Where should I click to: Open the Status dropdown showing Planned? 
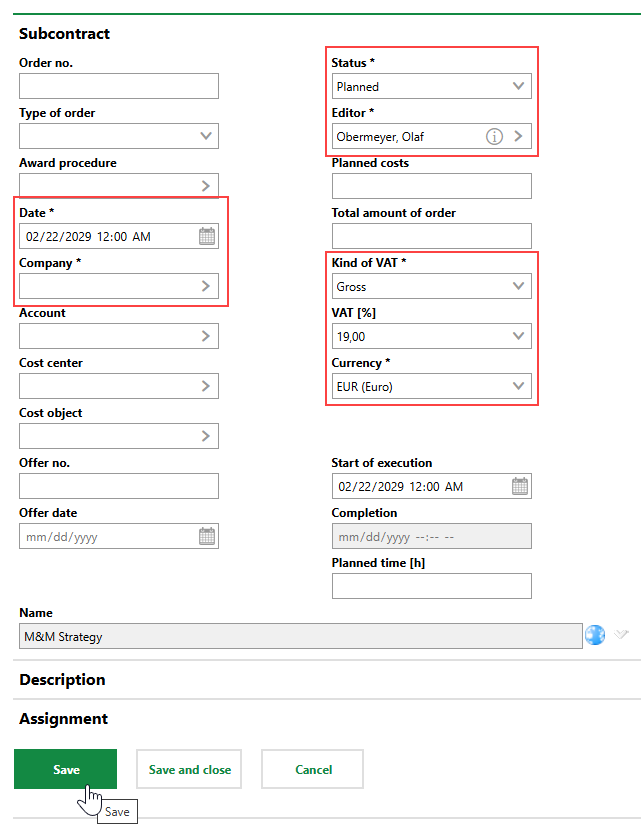pos(431,86)
